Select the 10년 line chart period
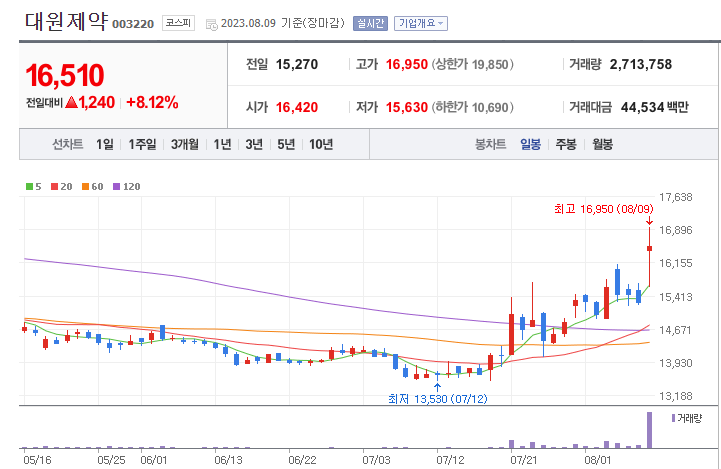The width and height of the screenshot is (721, 469). point(321,144)
